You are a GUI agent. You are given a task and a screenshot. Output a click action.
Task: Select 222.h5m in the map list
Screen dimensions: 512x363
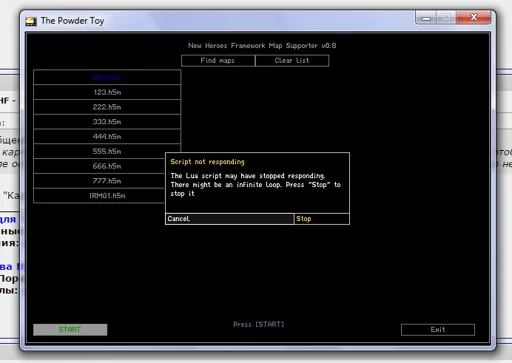click(107, 107)
